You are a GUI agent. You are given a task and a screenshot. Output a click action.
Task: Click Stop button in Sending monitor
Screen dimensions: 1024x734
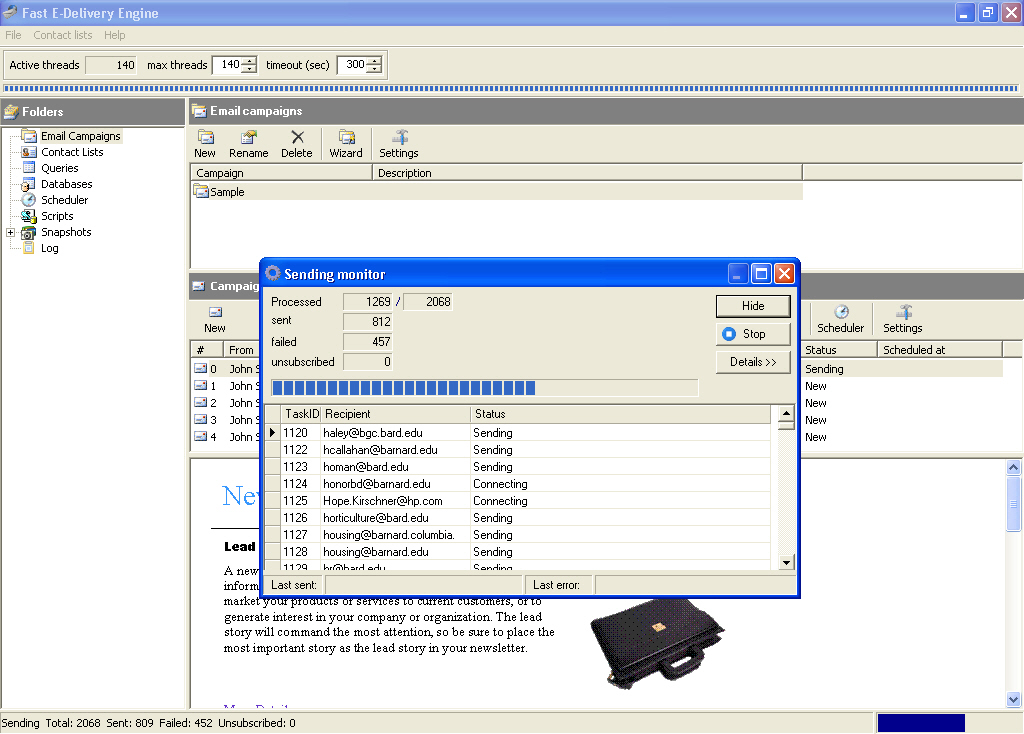[x=753, y=334]
